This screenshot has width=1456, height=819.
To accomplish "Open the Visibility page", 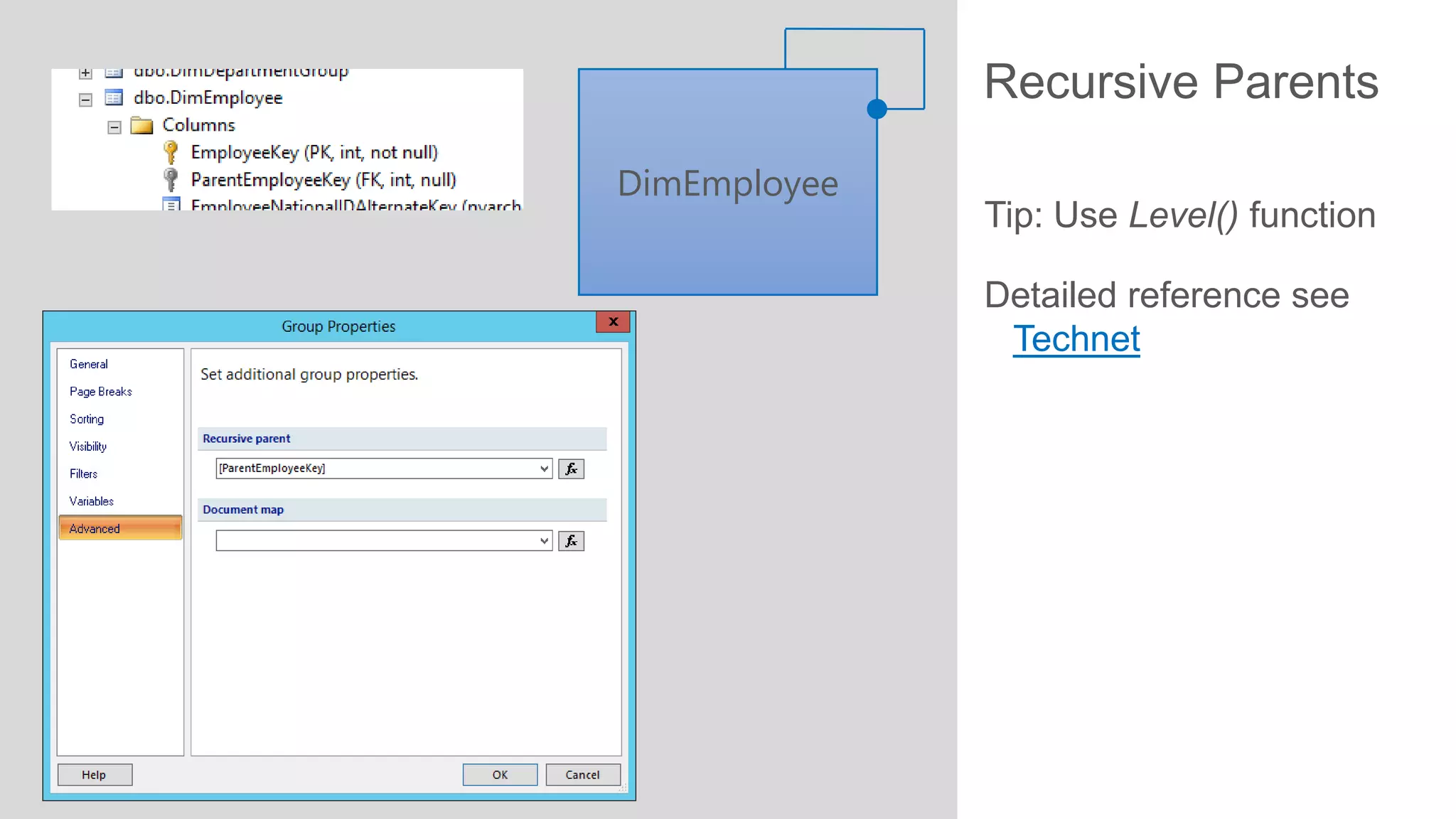I will [88, 446].
